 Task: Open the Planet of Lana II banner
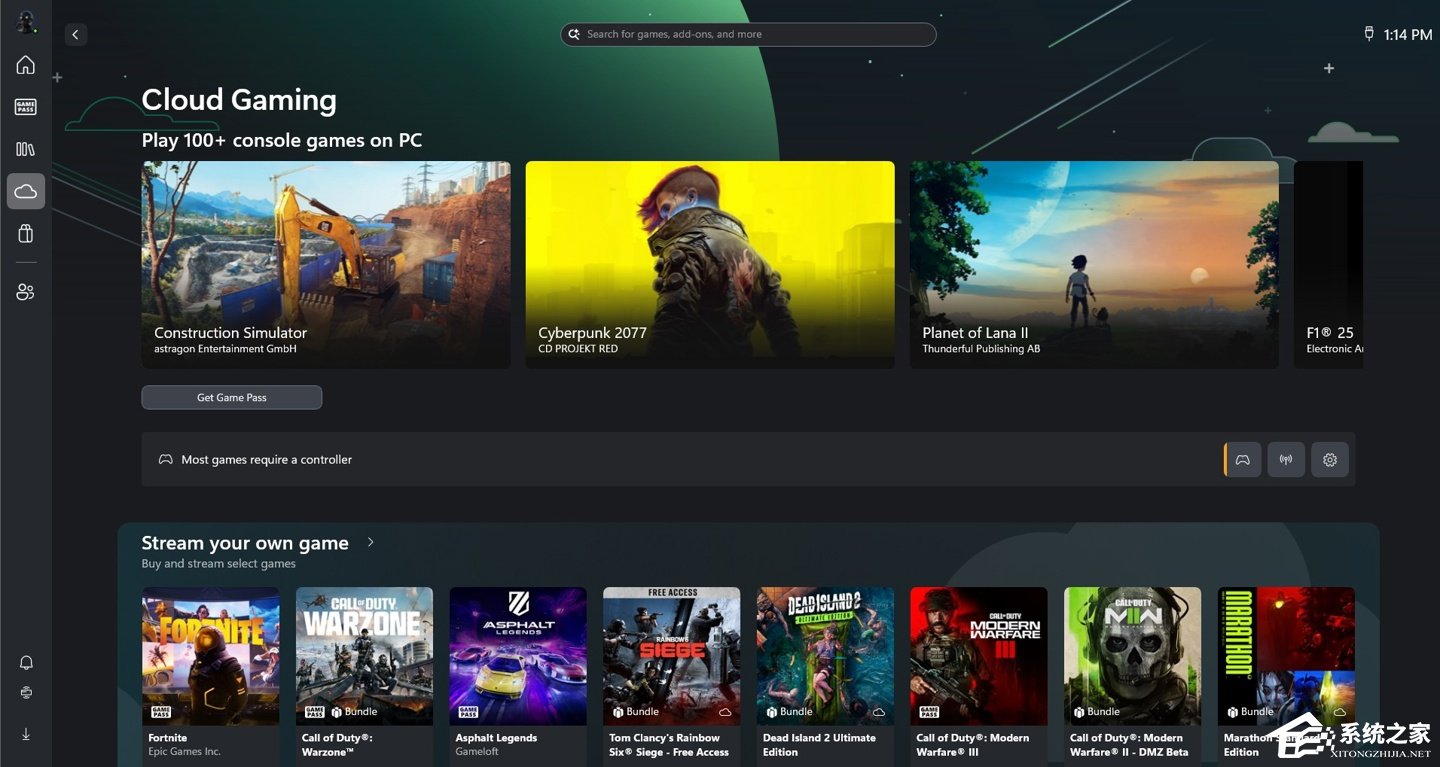[1094, 265]
